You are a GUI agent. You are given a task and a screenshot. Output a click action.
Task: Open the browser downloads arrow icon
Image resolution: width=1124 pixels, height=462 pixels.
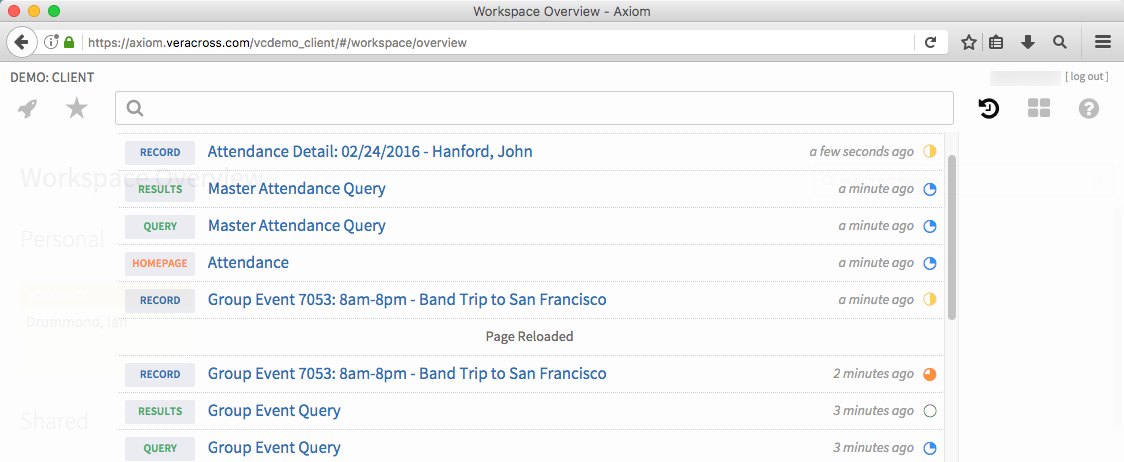point(1027,43)
